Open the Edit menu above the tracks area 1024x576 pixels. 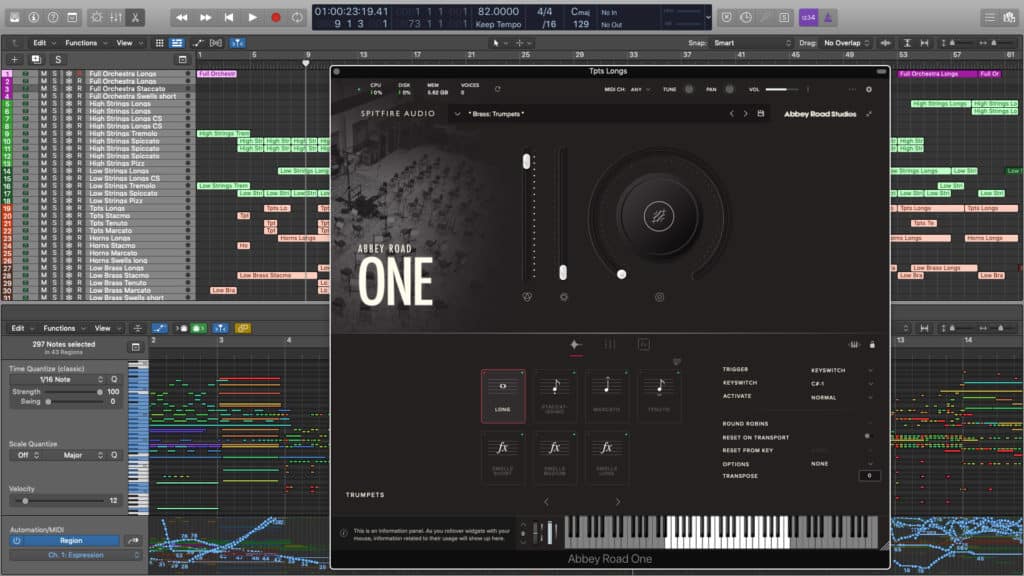tap(40, 43)
